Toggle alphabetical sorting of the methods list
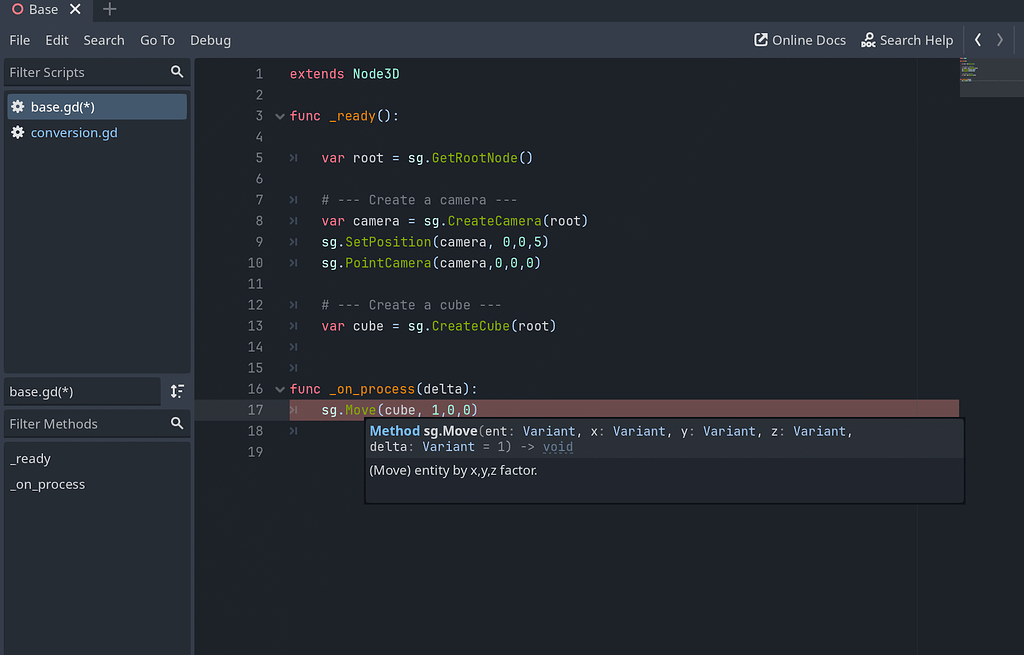 point(177,391)
